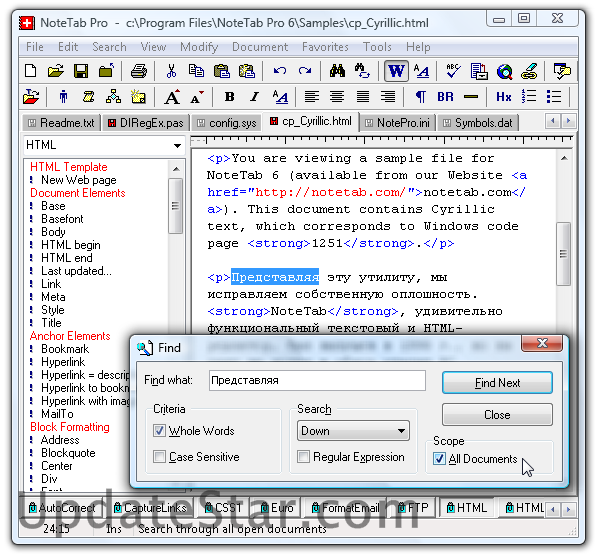Viewport: 599px width, 554px height.
Task: Click the Find Next button
Action: point(497,382)
